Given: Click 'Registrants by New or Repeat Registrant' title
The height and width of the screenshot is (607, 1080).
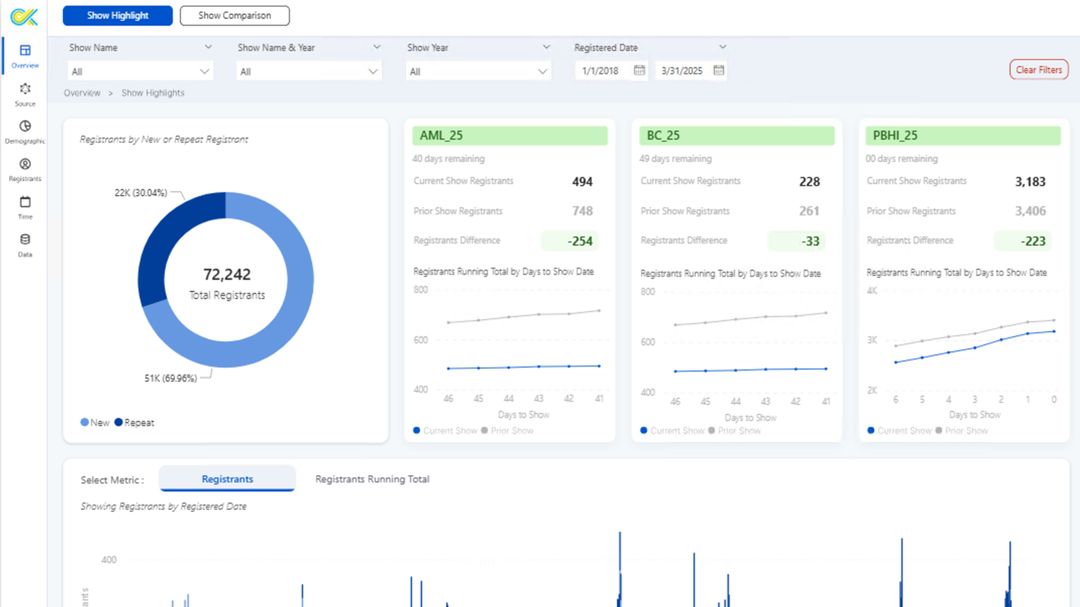Looking at the screenshot, I should click(x=164, y=139).
